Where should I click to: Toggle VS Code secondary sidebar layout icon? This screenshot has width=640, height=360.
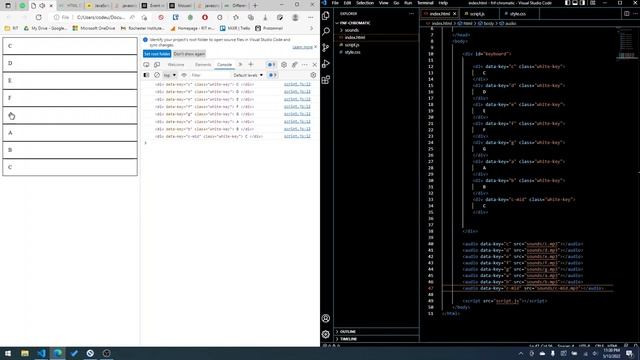click(x=582, y=3)
